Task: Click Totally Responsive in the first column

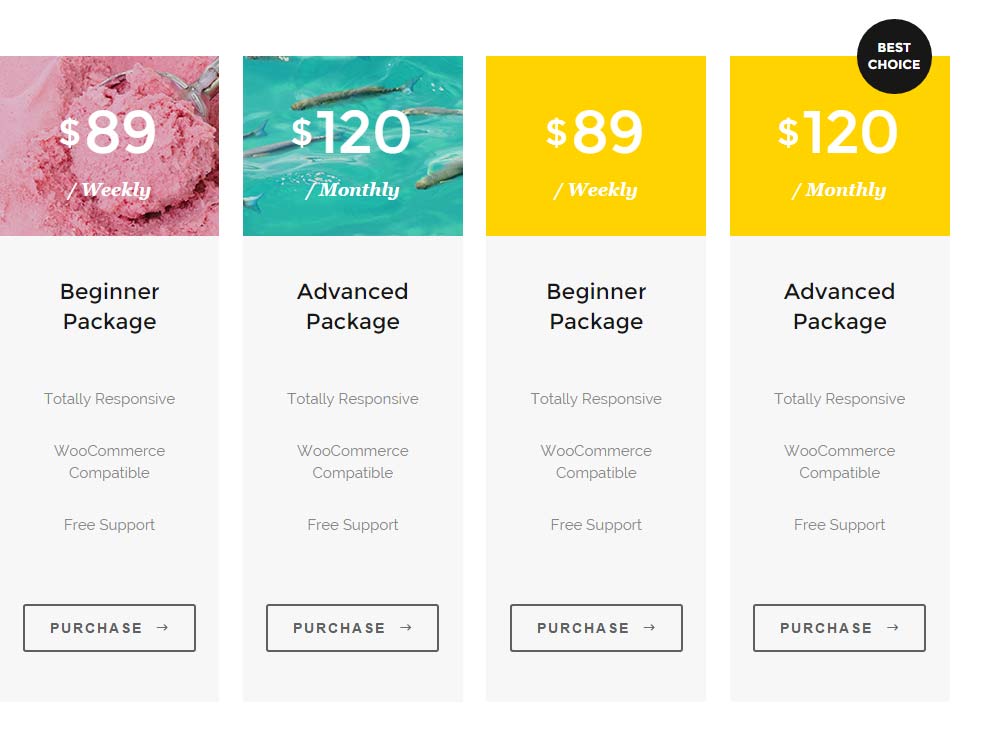Action: (109, 399)
